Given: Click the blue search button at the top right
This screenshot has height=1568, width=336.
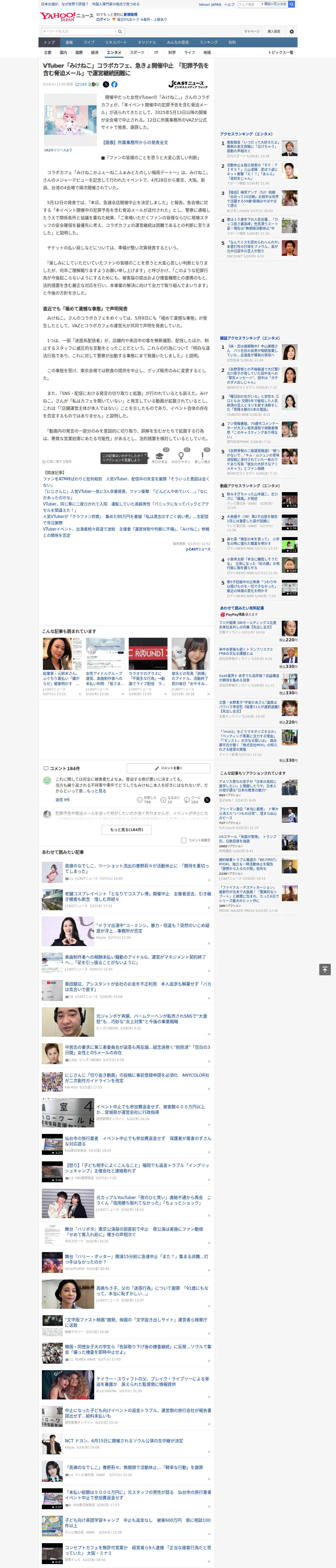Looking at the screenshot, I should pyautogui.click(x=292, y=4).
